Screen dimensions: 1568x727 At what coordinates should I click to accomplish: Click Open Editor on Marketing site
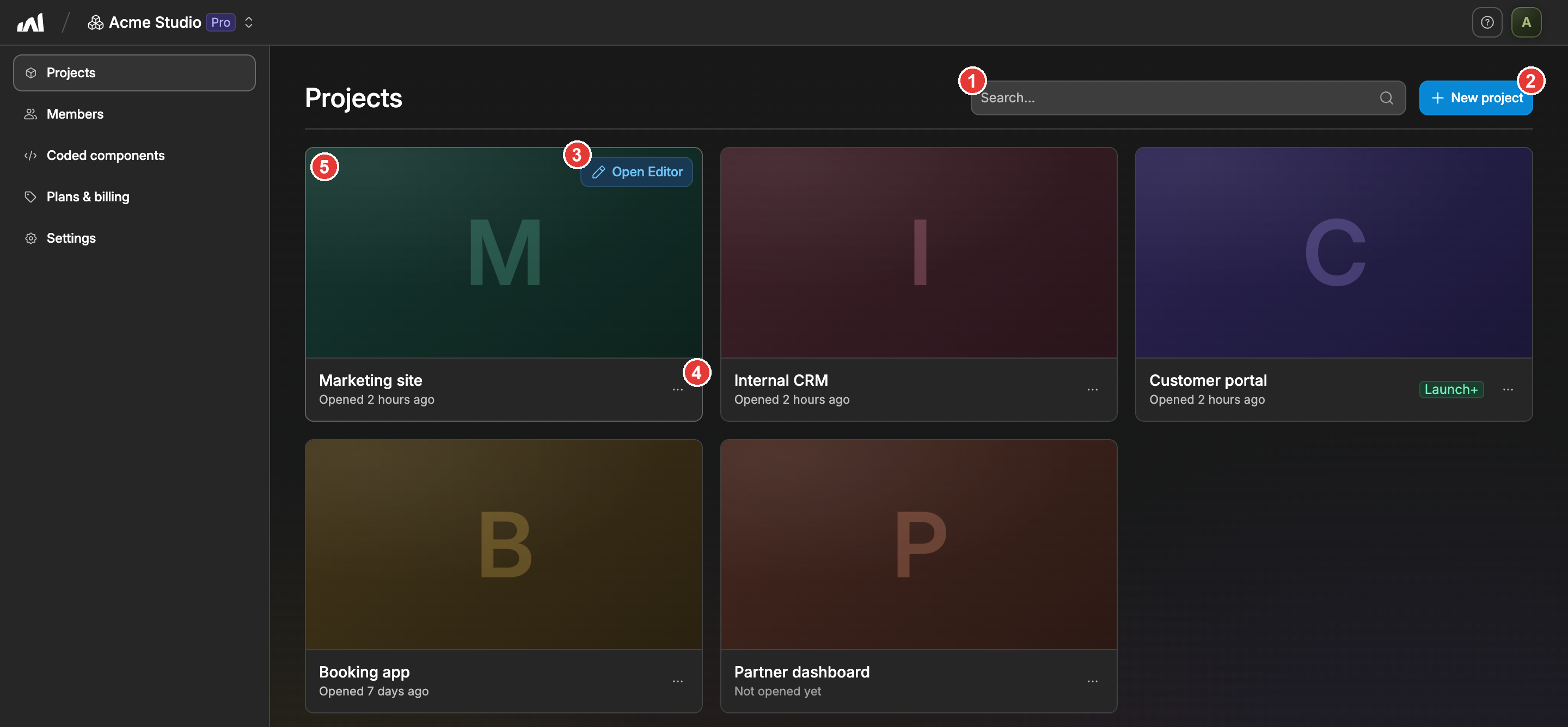coord(636,172)
